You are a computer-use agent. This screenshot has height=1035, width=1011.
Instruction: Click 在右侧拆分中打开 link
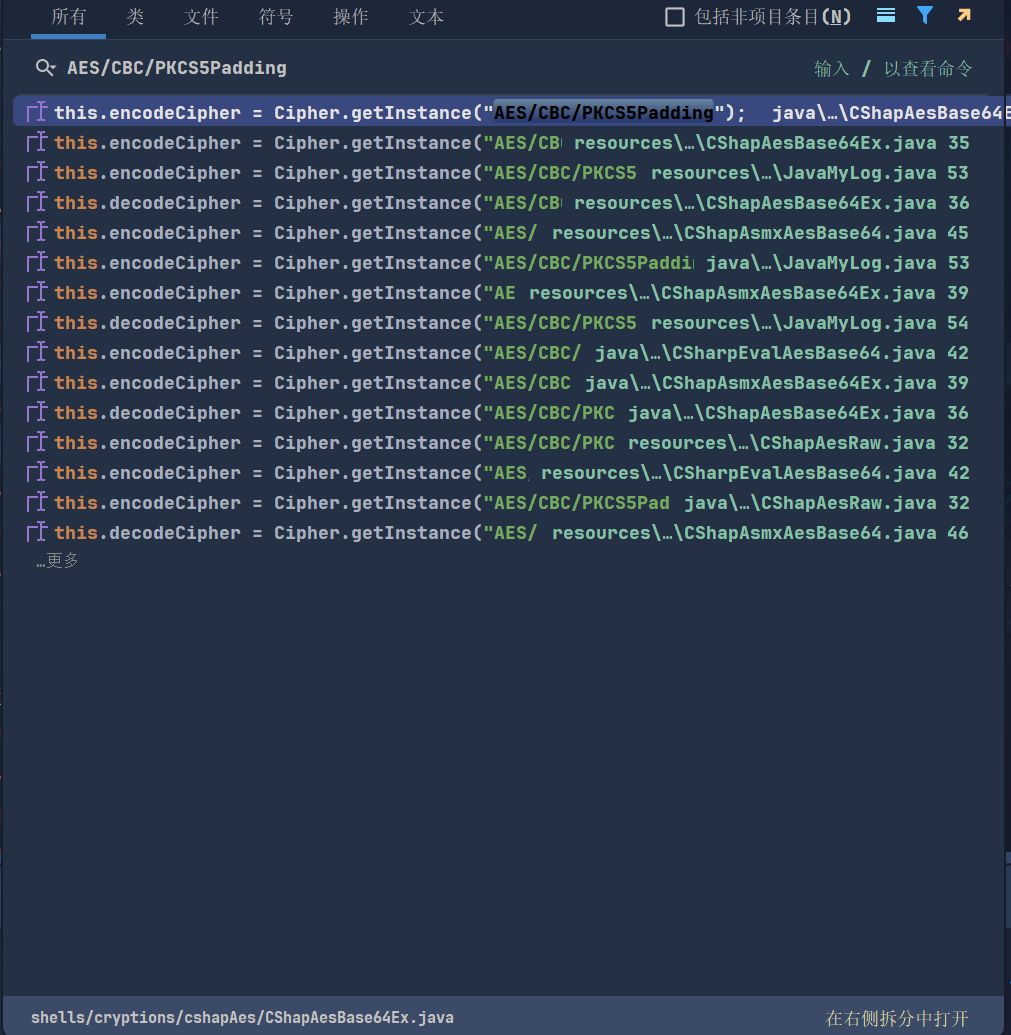(x=897, y=1018)
